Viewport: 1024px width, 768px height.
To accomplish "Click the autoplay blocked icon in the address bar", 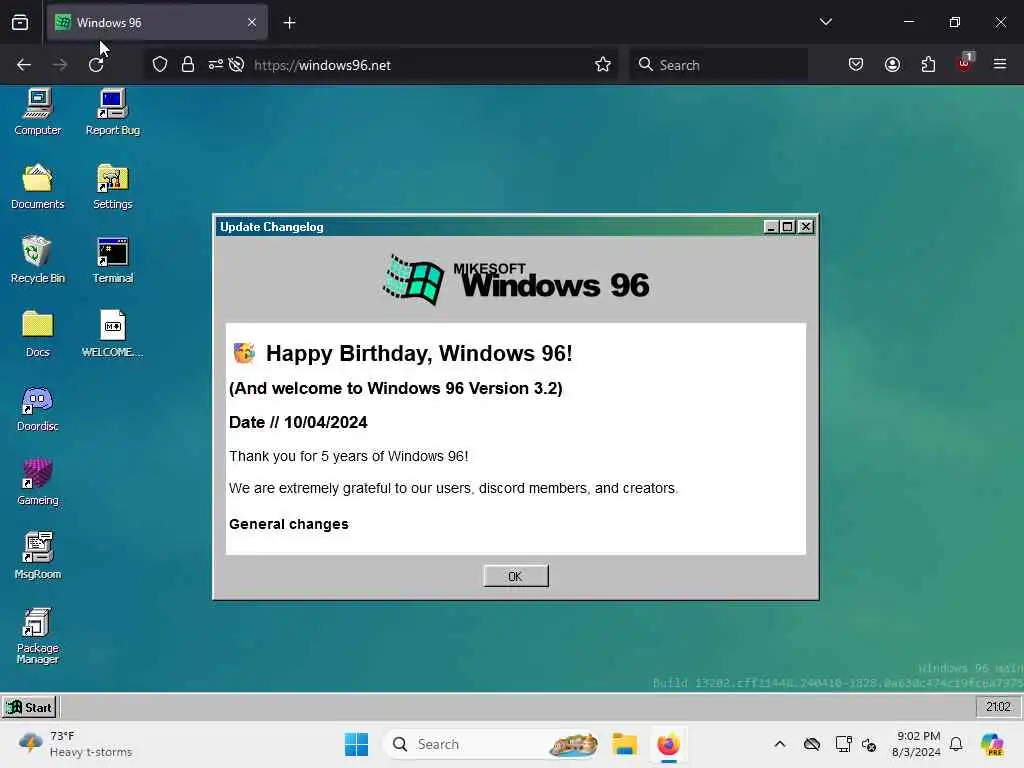I will coord(237,65).
